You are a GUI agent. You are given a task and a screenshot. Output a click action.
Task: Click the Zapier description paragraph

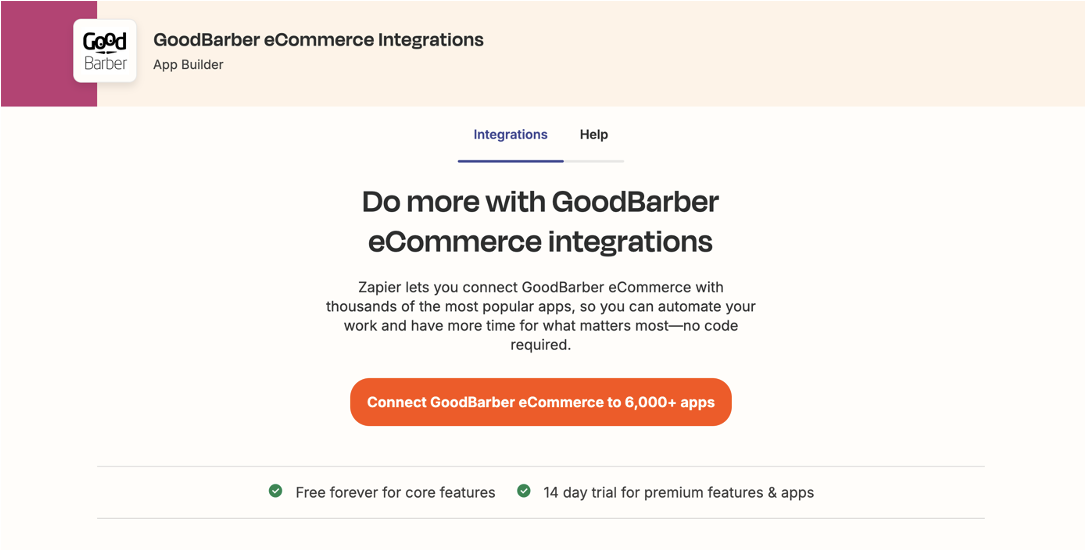pos(540,316)
